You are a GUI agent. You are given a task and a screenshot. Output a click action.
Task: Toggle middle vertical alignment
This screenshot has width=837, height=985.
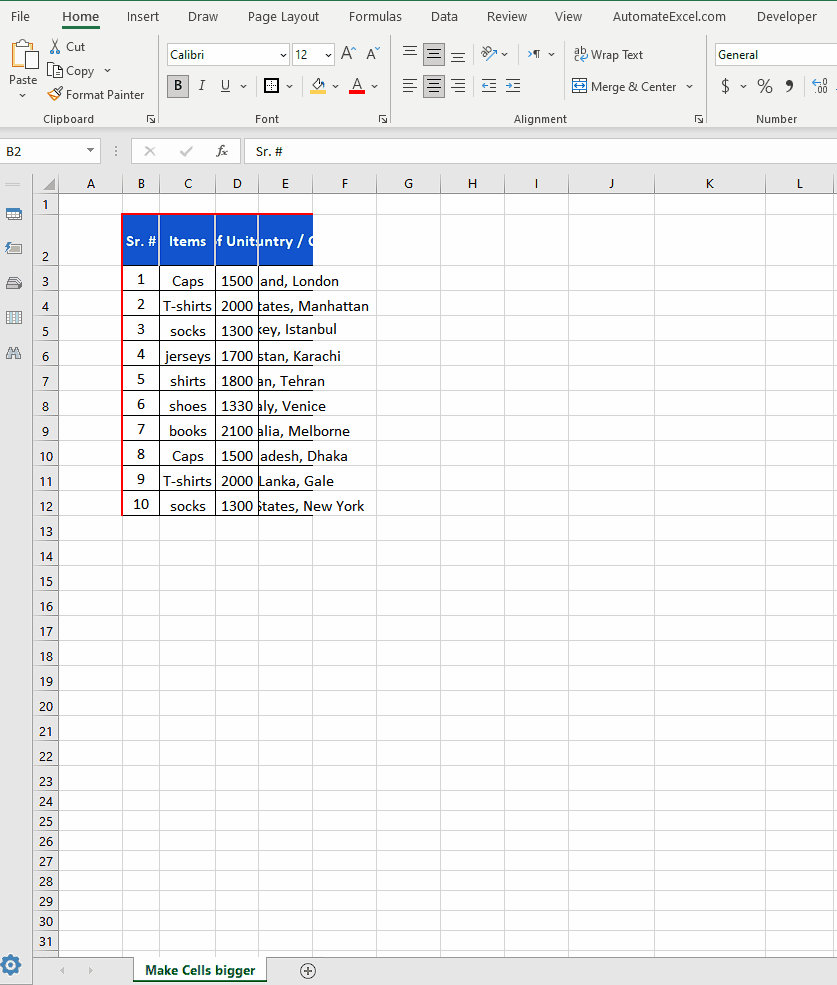point(433,54)
